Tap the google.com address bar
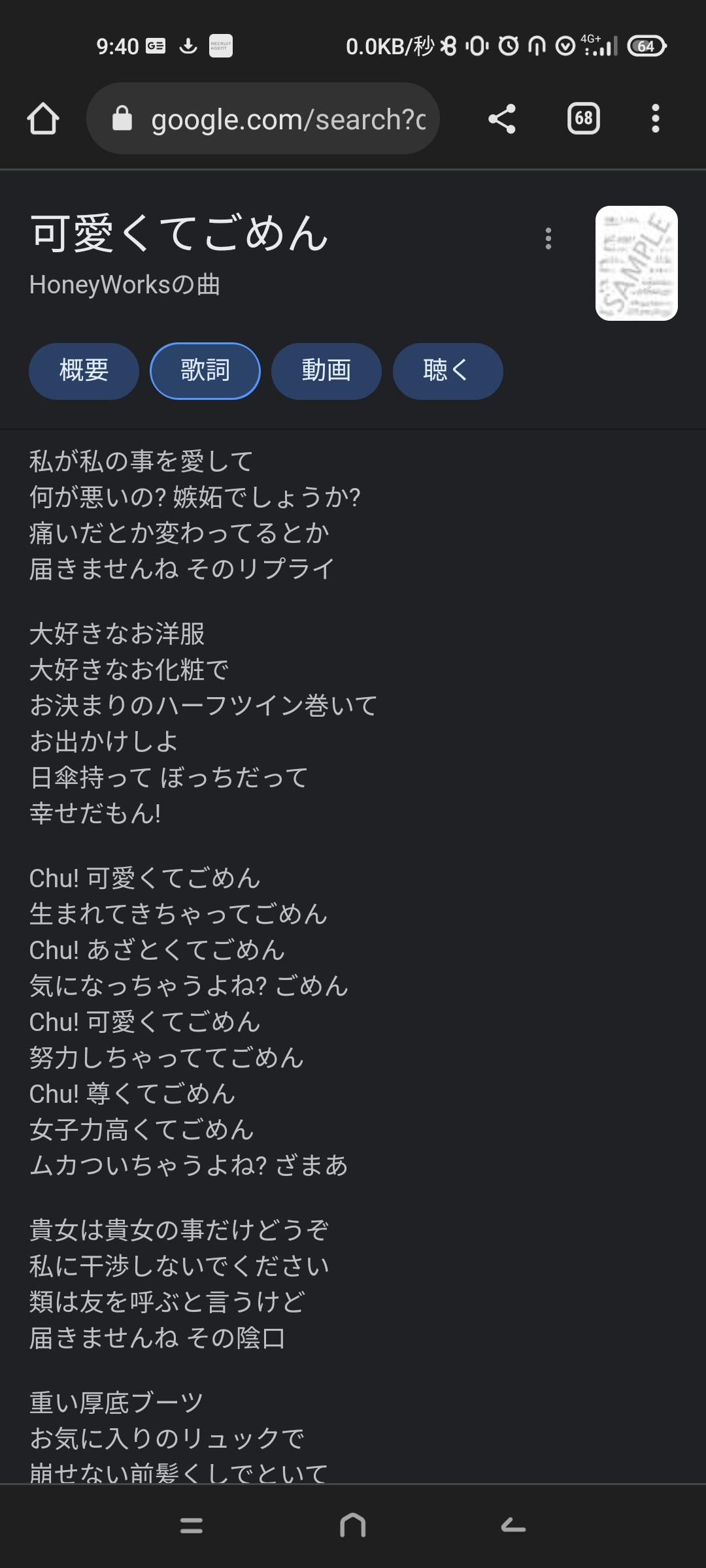Viewport: 706px width, 1568px height. point(263,119)
